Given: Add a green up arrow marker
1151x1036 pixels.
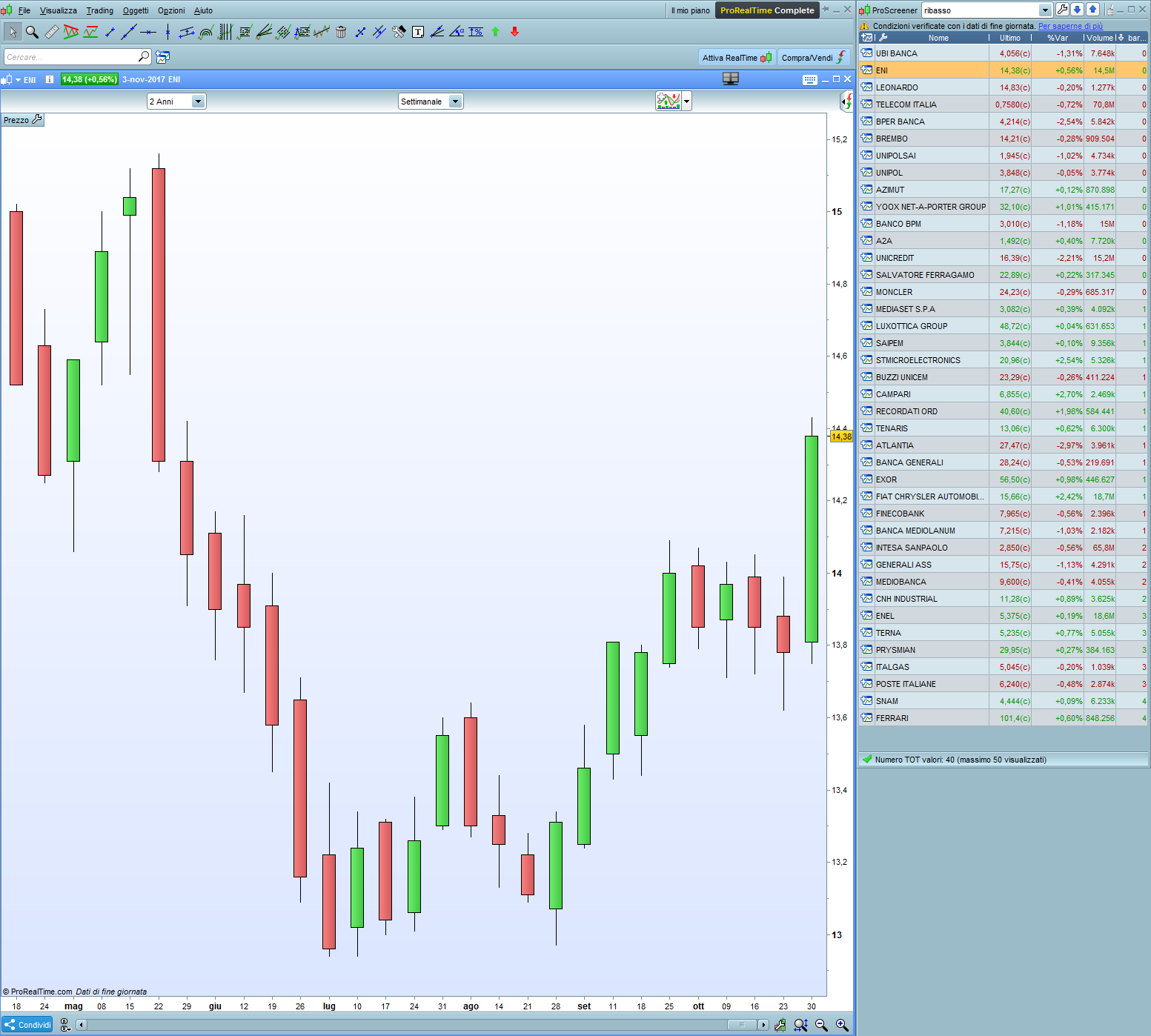Looking at the screenshot, I should click(495, 32).
